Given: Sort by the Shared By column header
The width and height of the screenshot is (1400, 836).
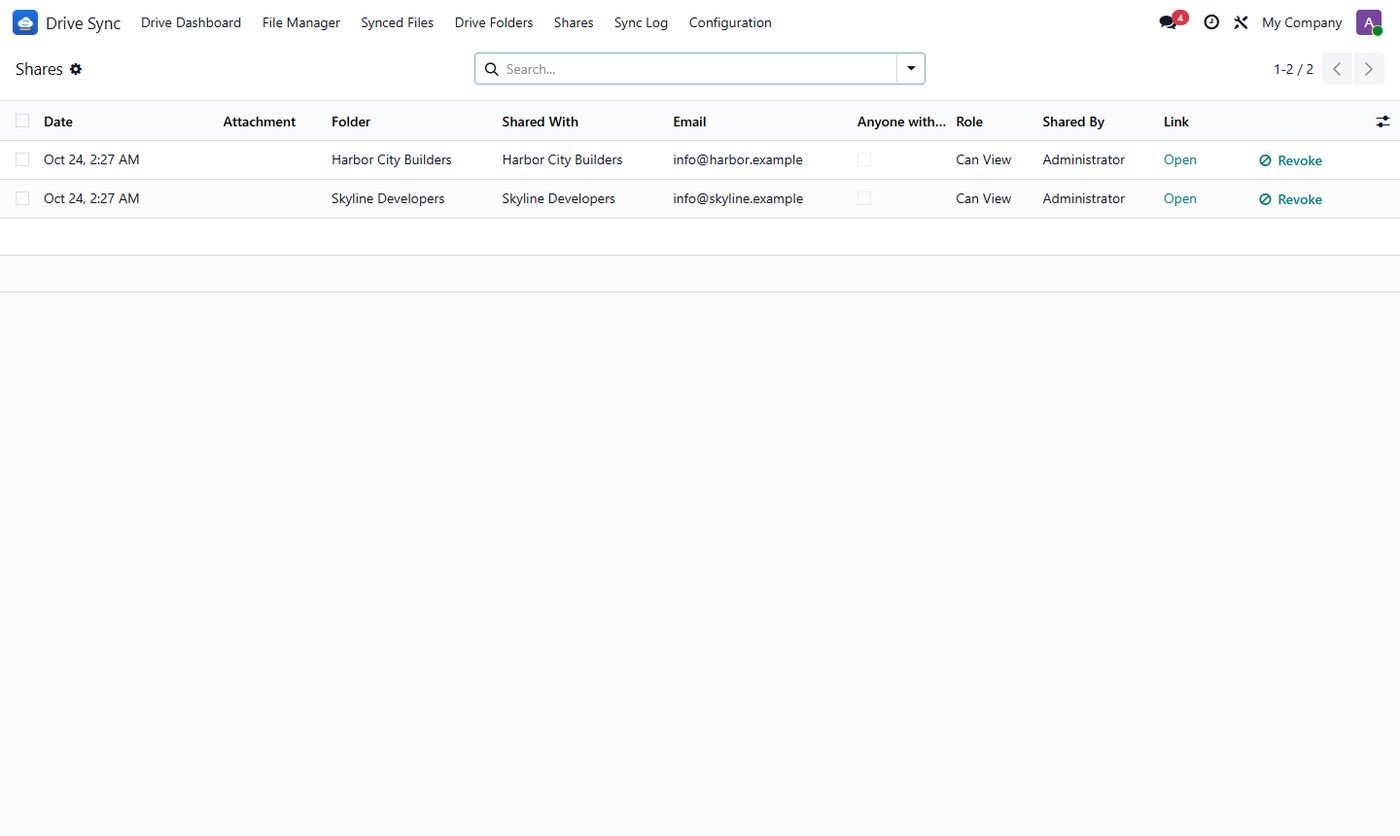Looking at the screenshot, I should tap(1073, 121).
